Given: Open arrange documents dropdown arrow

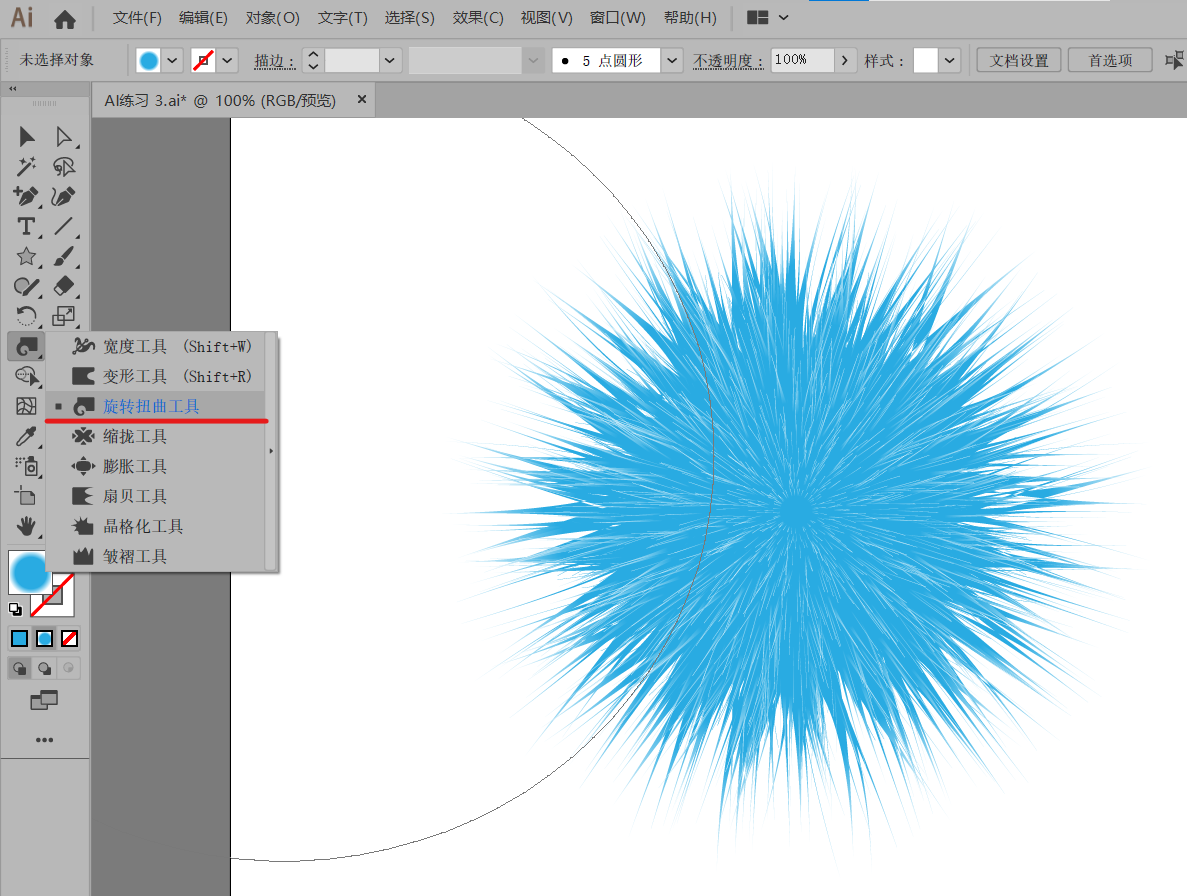Looking at the screenshot, I should pos(784,17).
